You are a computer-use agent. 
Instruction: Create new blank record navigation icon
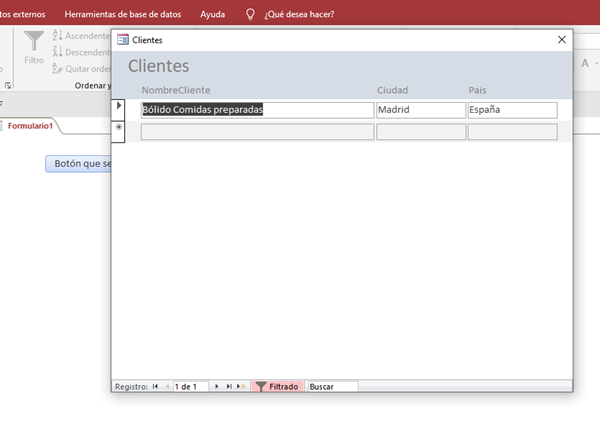241,386
